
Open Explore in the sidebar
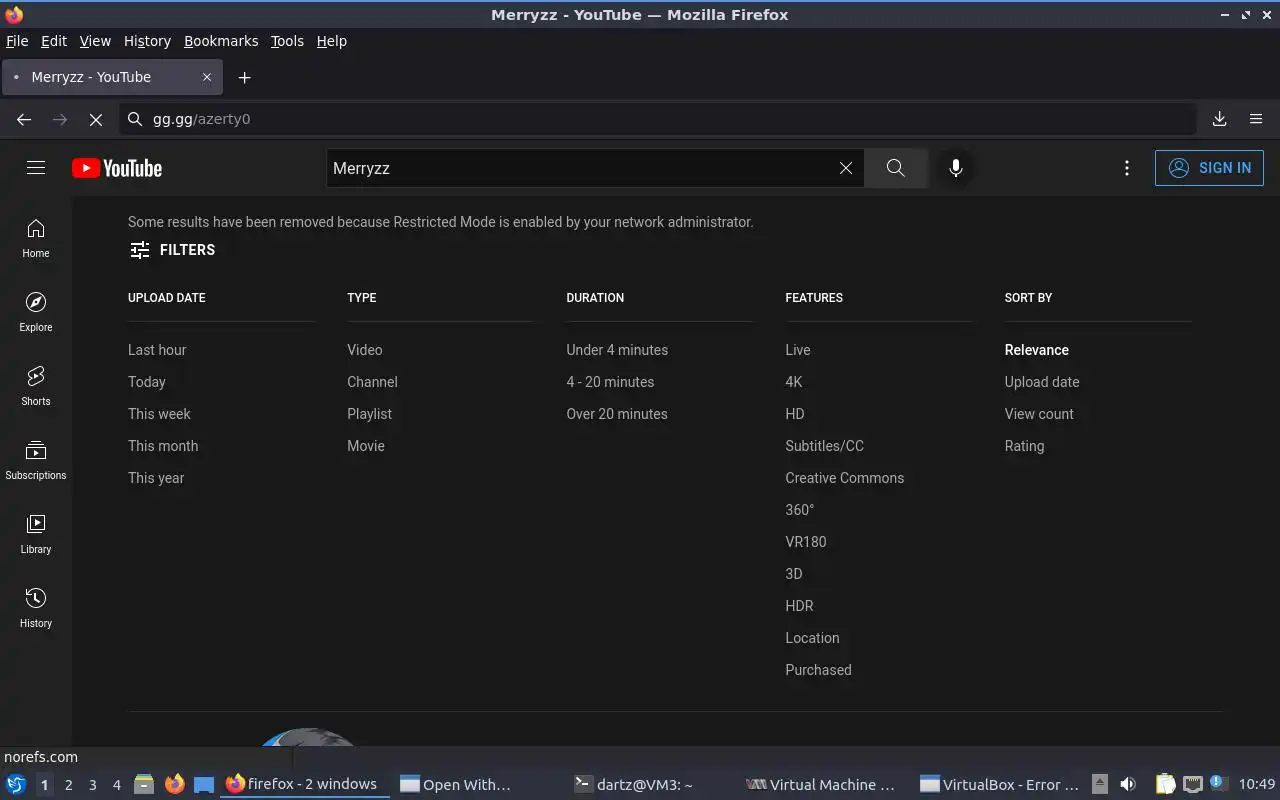[x=36, y=312]
